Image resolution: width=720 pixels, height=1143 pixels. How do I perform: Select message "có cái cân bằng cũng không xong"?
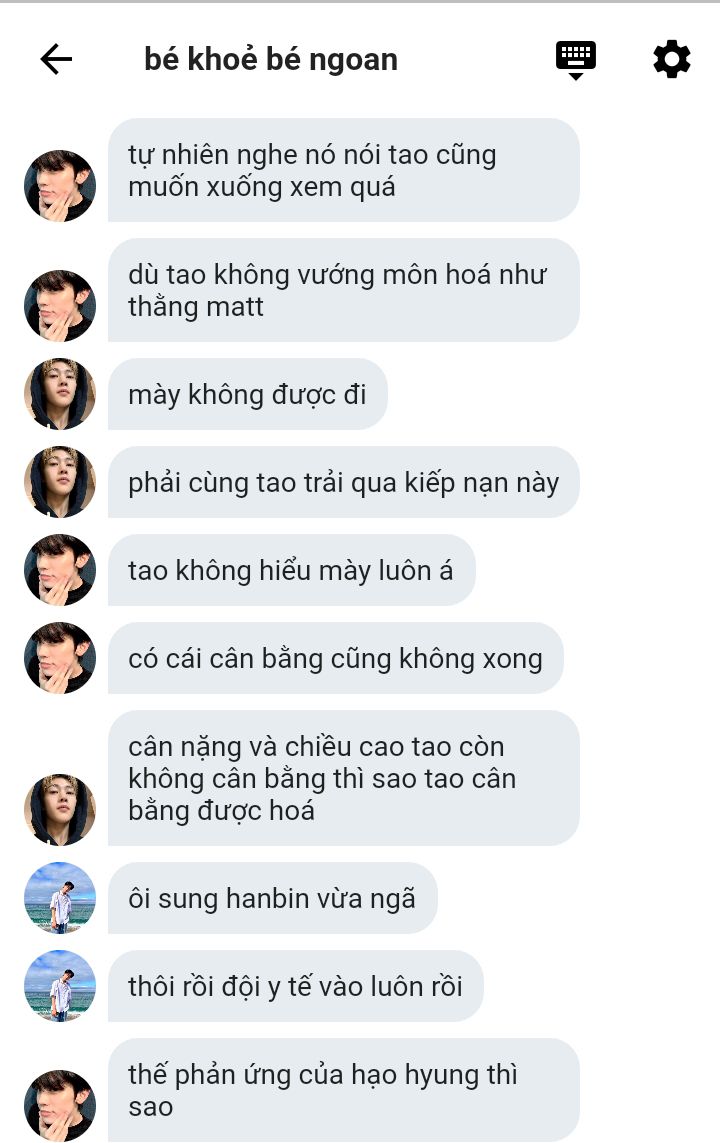[335, 658]
